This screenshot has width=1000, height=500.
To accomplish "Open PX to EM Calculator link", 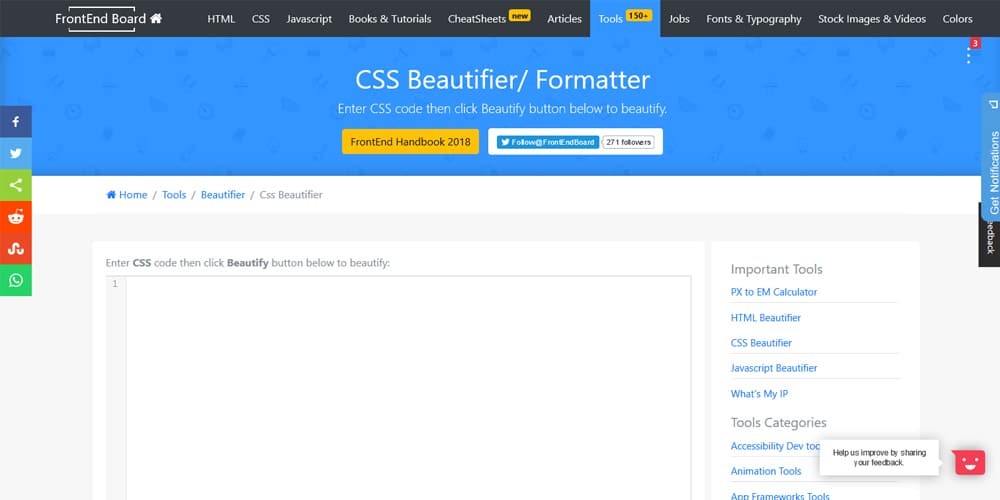I will tap(774, 292).
